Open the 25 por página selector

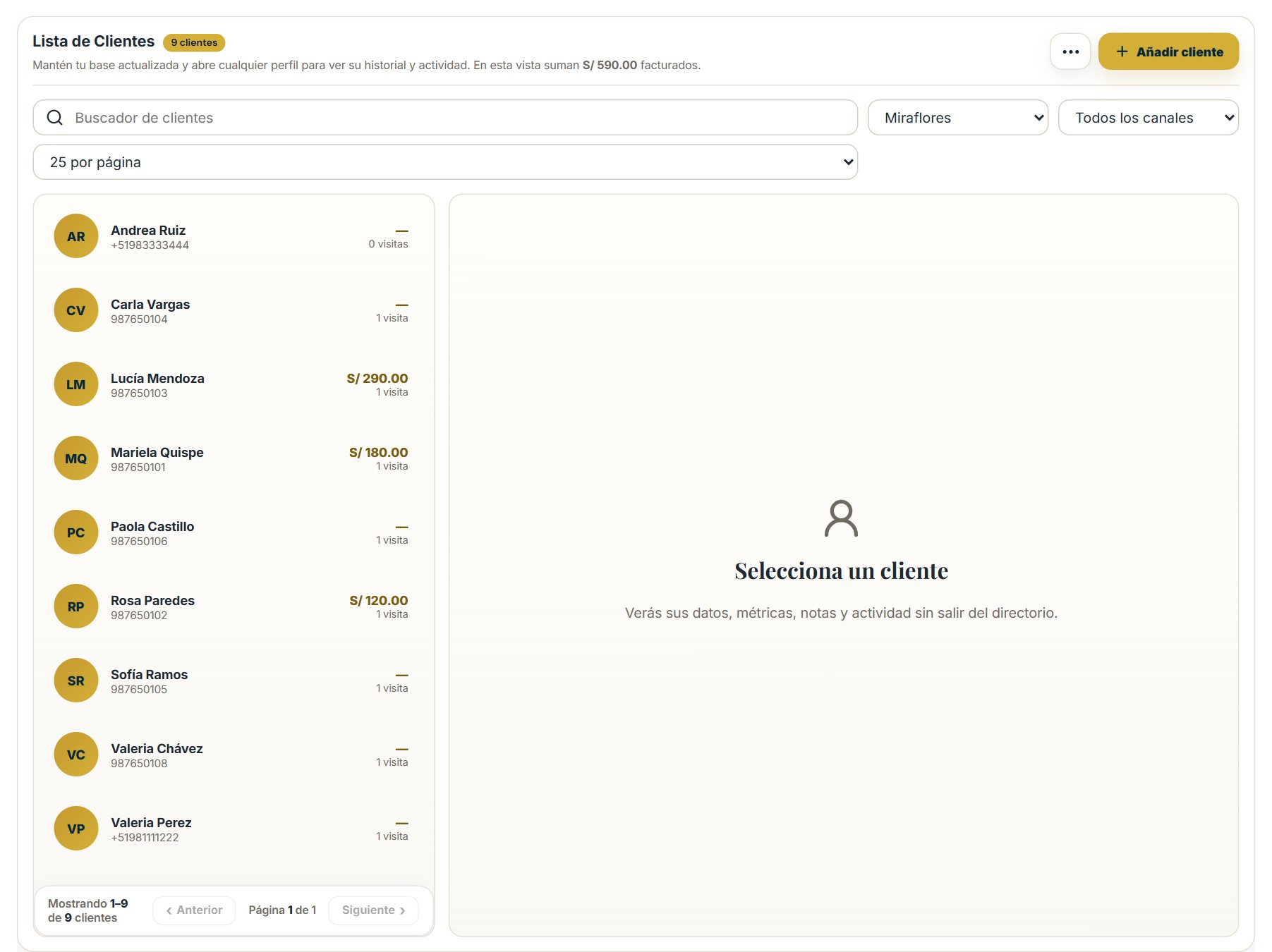[x=445, y=162]
